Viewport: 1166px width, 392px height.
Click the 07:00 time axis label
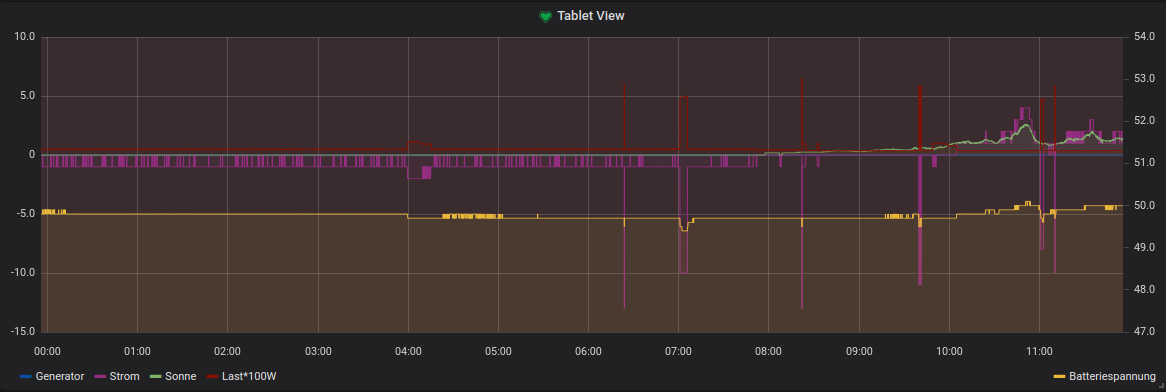678,350
